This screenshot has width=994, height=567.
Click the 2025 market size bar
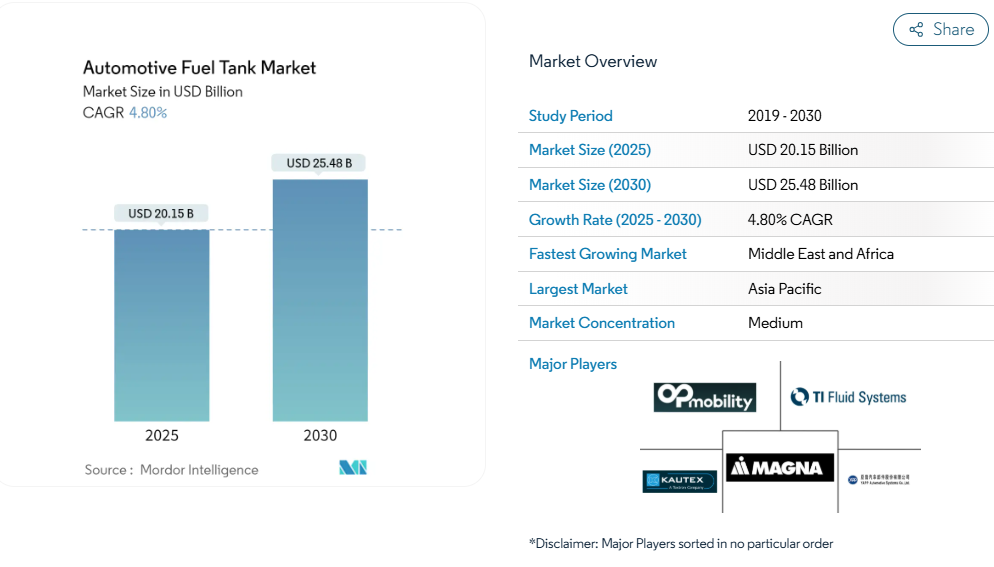(162, 325)
